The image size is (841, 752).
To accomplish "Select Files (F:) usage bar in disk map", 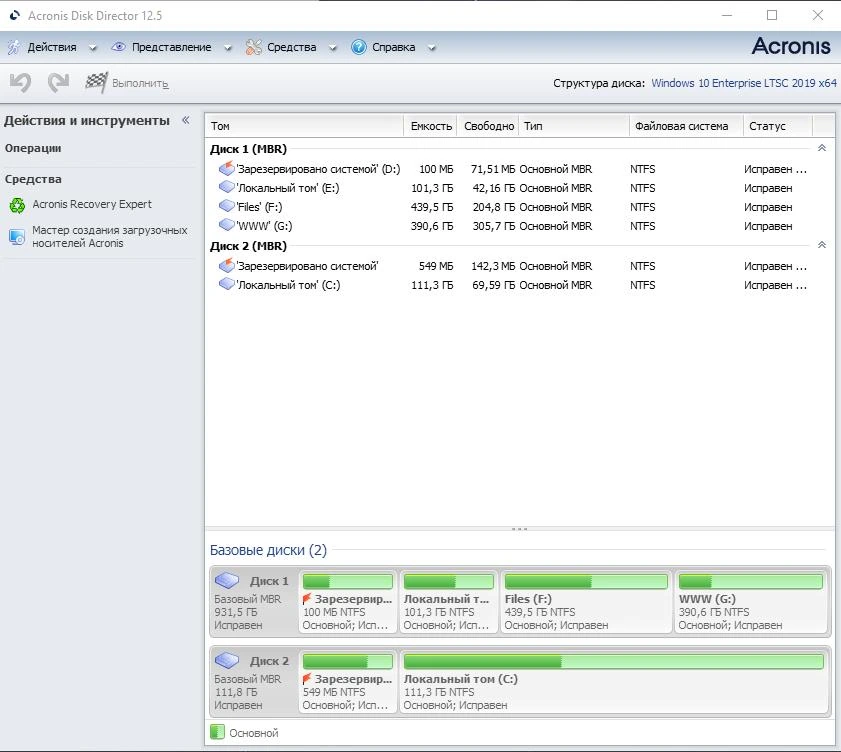I will pyautogui.click(x=586, y=581).
